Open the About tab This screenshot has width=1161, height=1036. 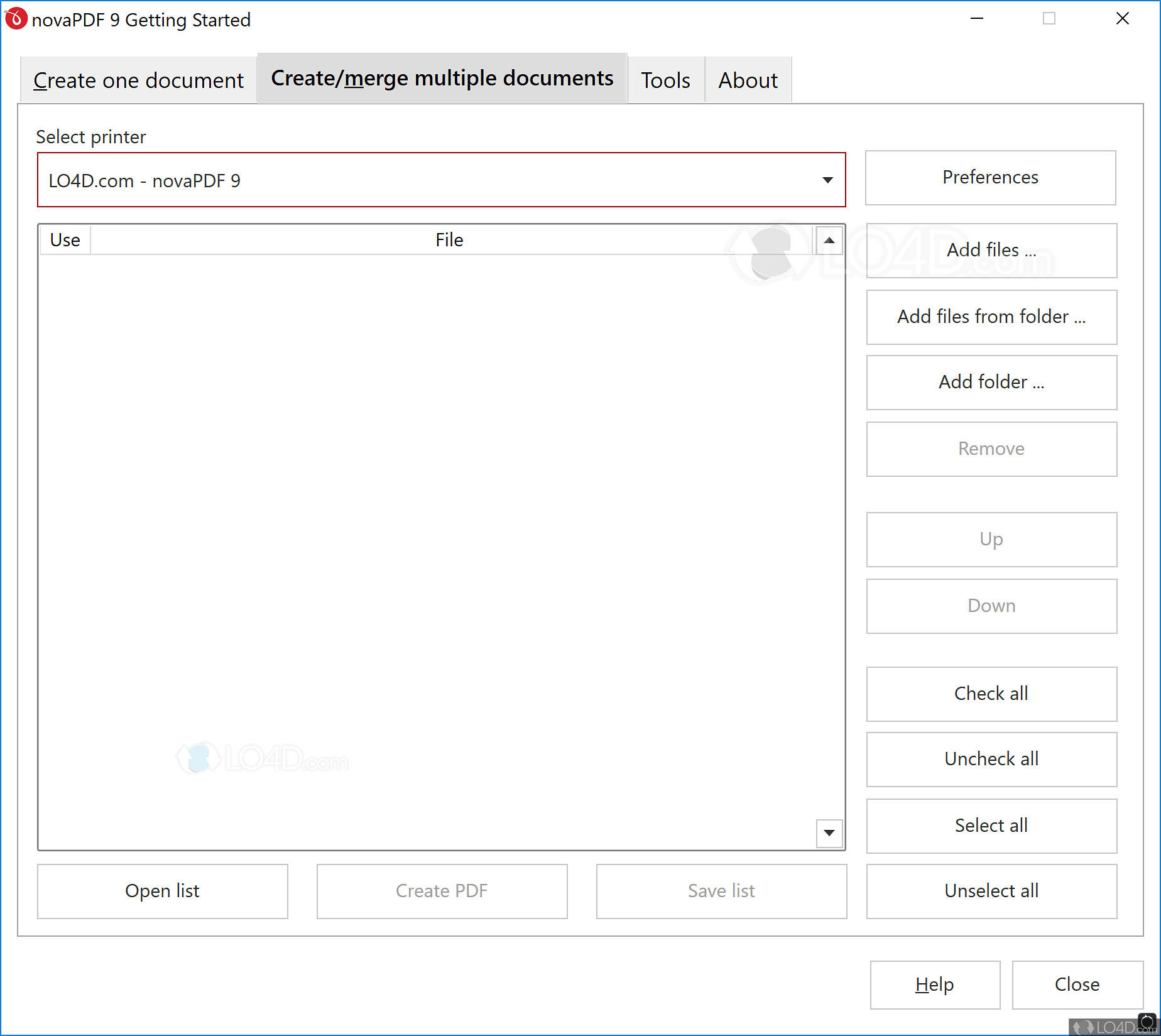[x=748, y=80]
